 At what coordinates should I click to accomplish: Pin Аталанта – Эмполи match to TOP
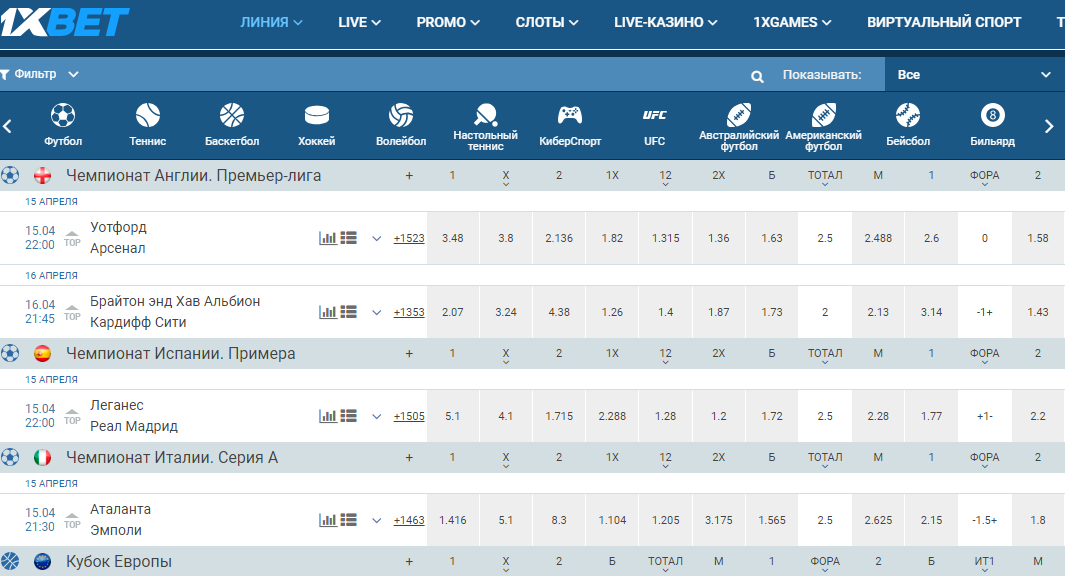(x=72, y=520)
